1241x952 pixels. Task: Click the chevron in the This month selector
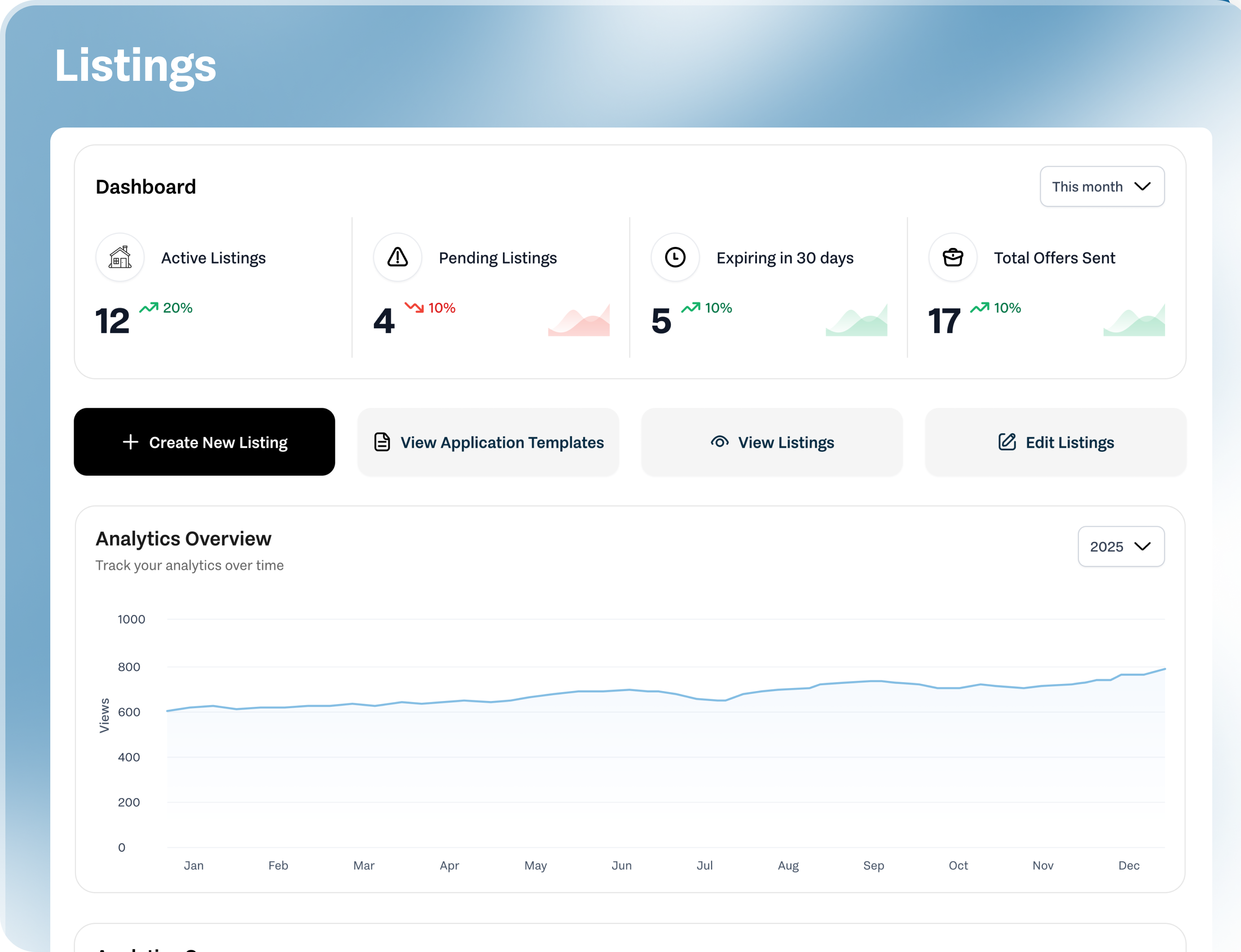pos(1142,186)
